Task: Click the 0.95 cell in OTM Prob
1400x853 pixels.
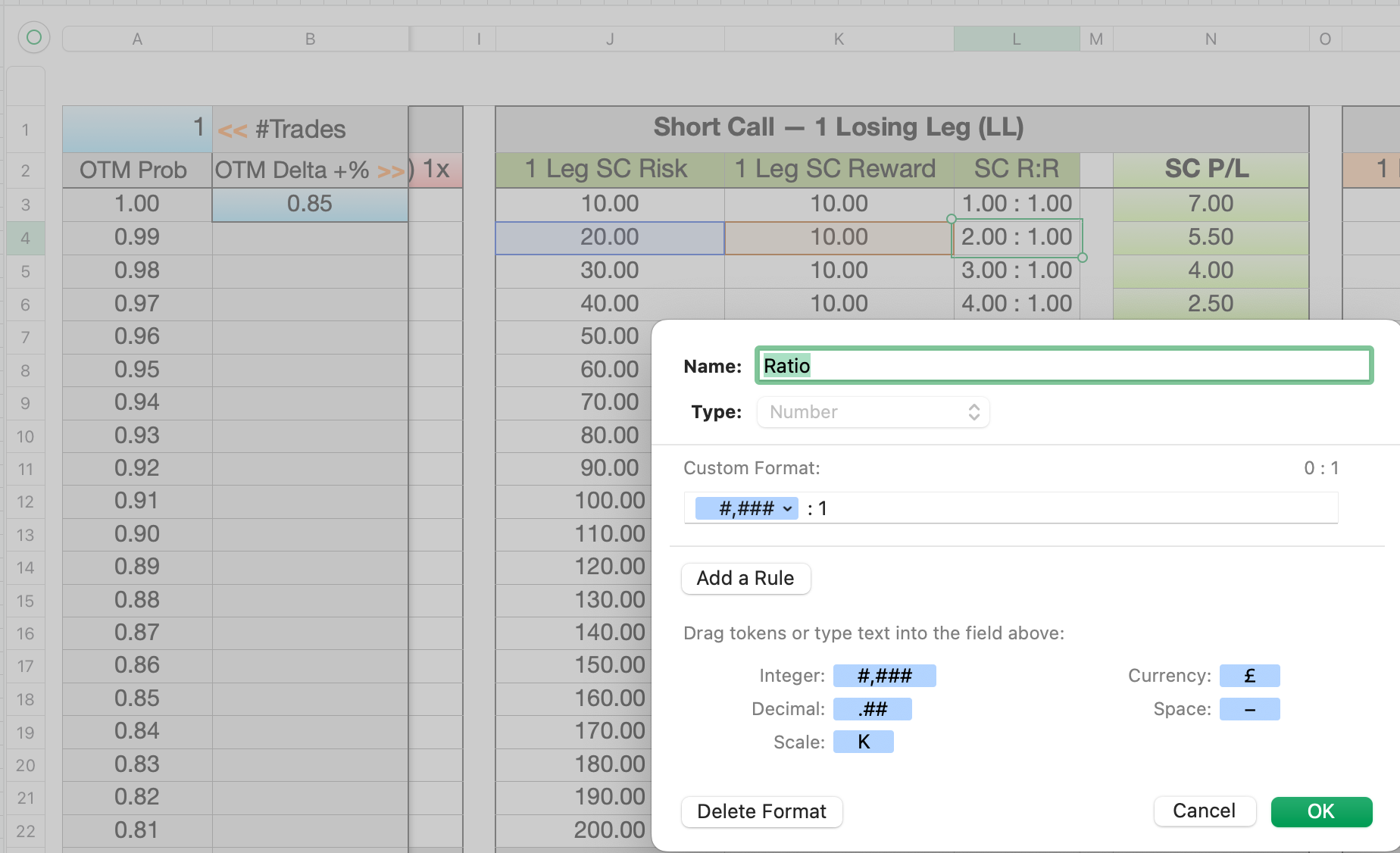Action: [137, 370]
